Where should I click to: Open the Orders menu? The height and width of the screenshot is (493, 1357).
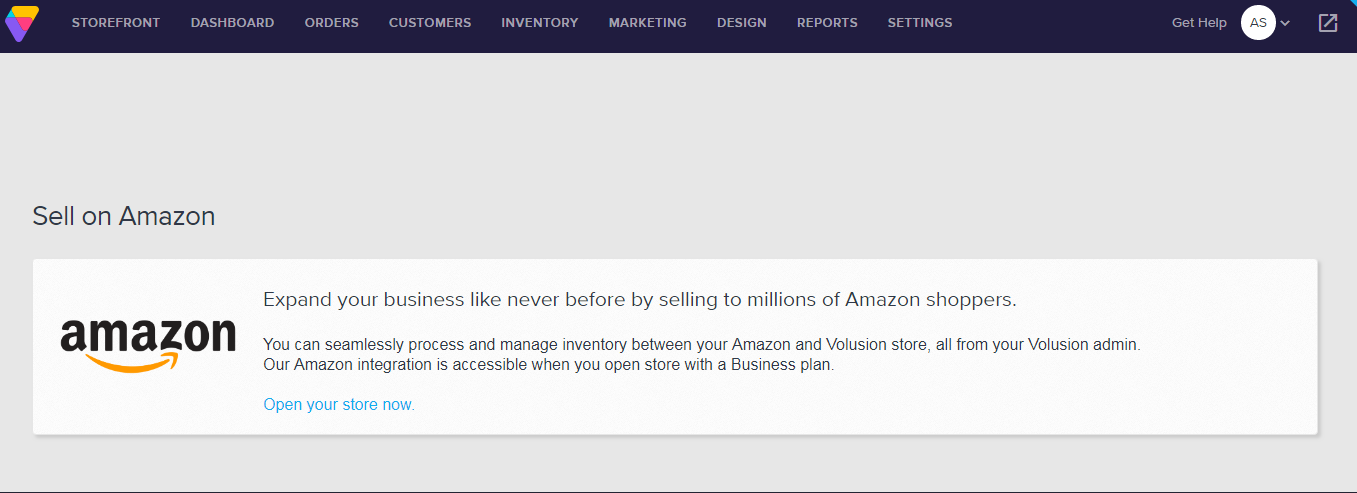pos(331,23)
